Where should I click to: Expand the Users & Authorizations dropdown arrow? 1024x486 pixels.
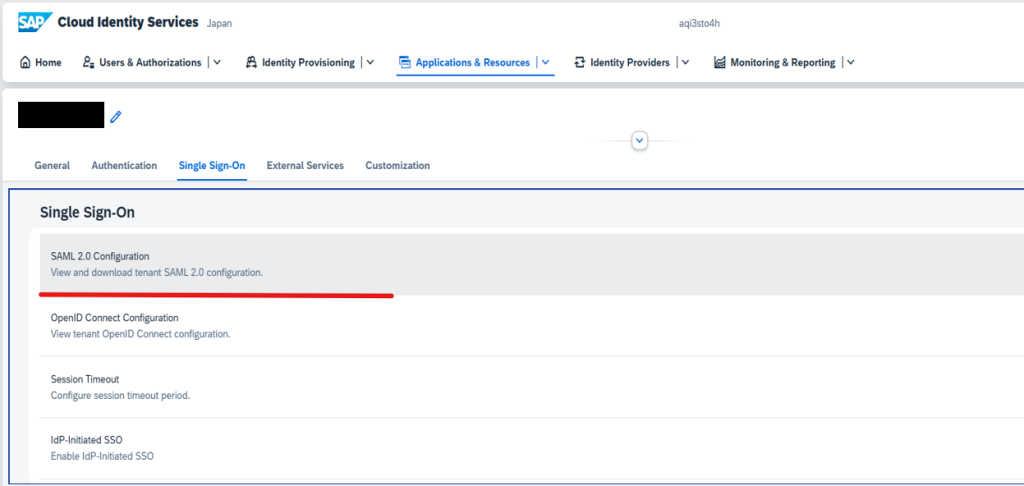click(219, 62)
